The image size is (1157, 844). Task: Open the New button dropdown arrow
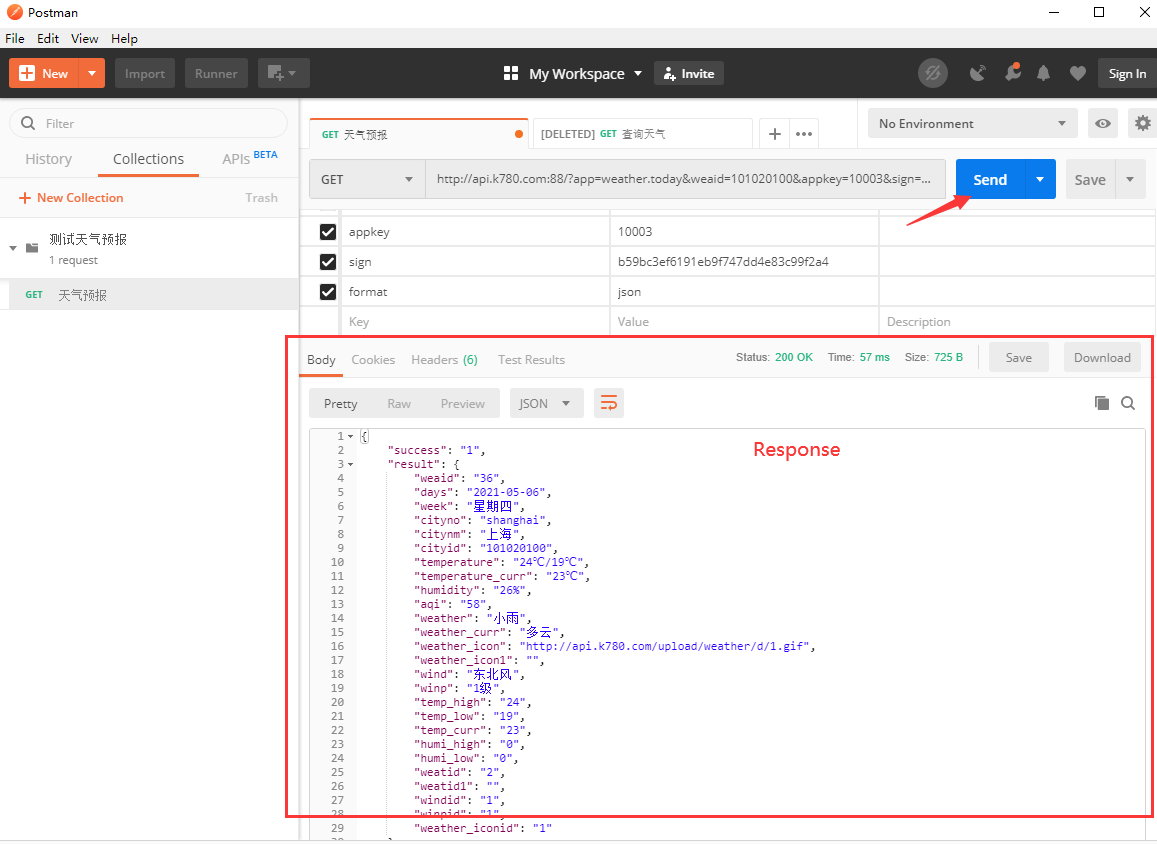click(91, 73)
